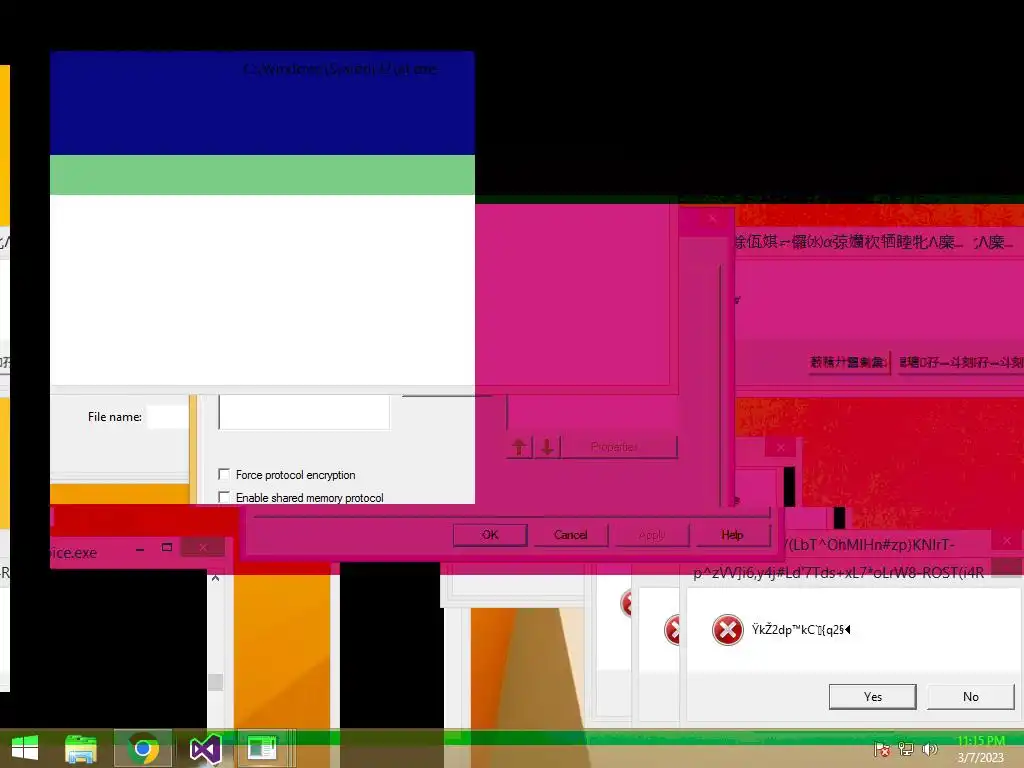
Task: Tick Enable shared memory protocol checkbox
Action: coord(224,497)
